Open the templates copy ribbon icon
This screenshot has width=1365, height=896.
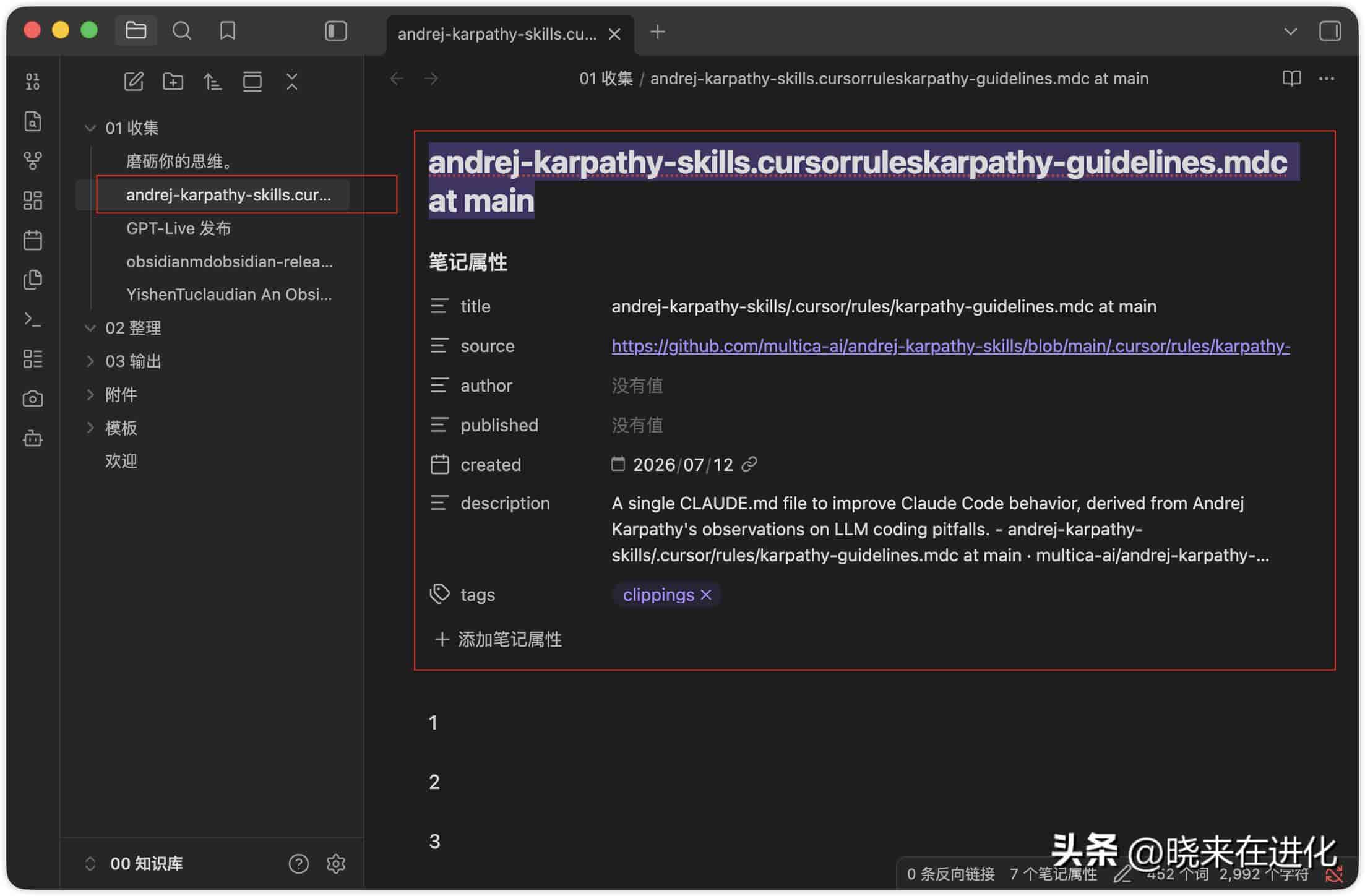point(33,280)
